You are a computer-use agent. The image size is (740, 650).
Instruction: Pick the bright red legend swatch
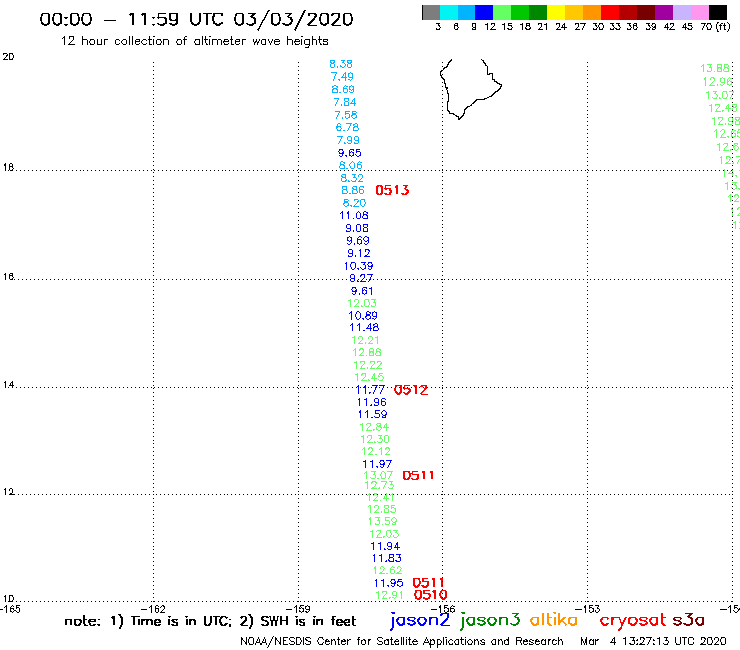click(x=610, y=12)
